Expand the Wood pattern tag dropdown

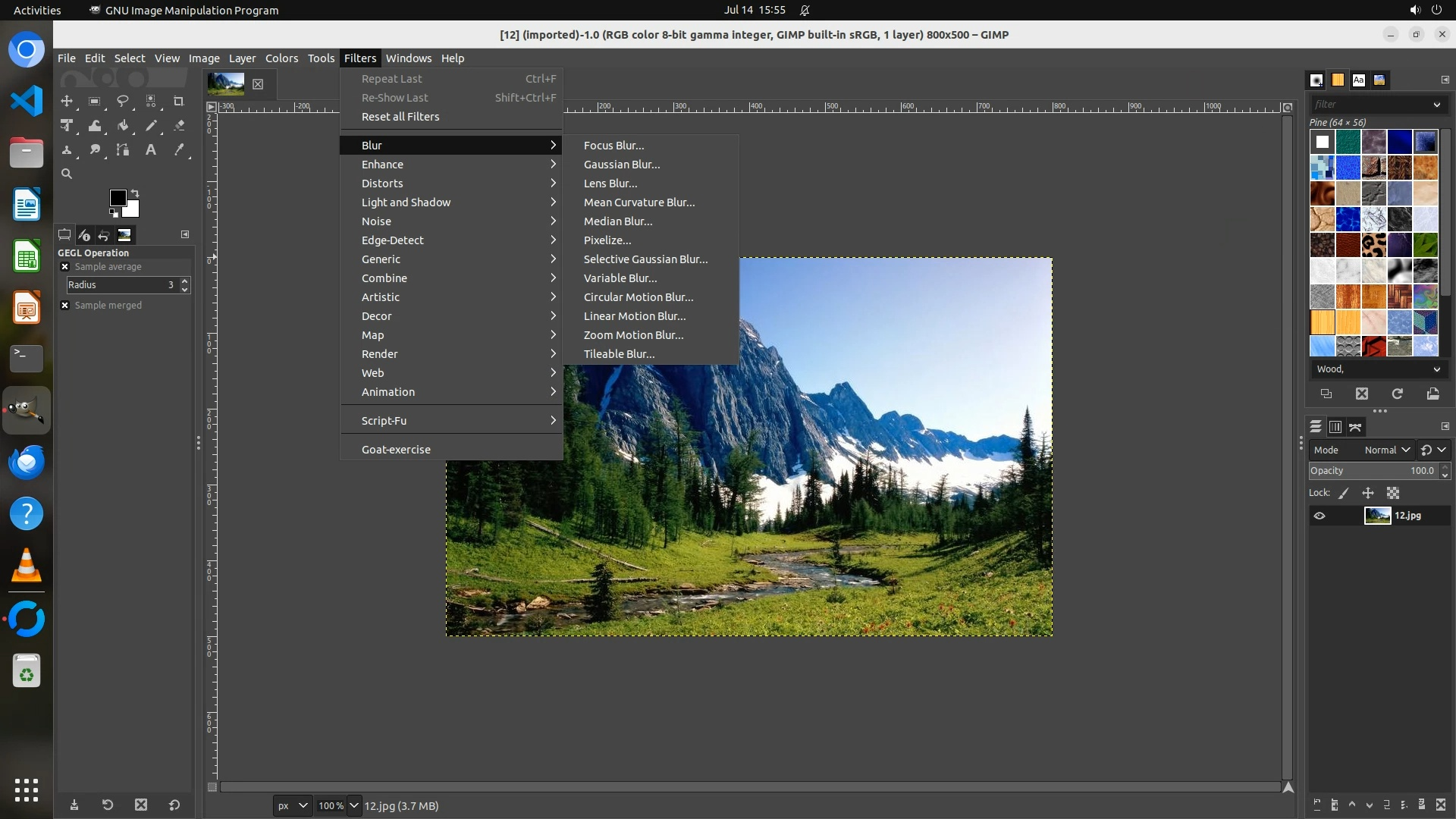pos(1436,369)
